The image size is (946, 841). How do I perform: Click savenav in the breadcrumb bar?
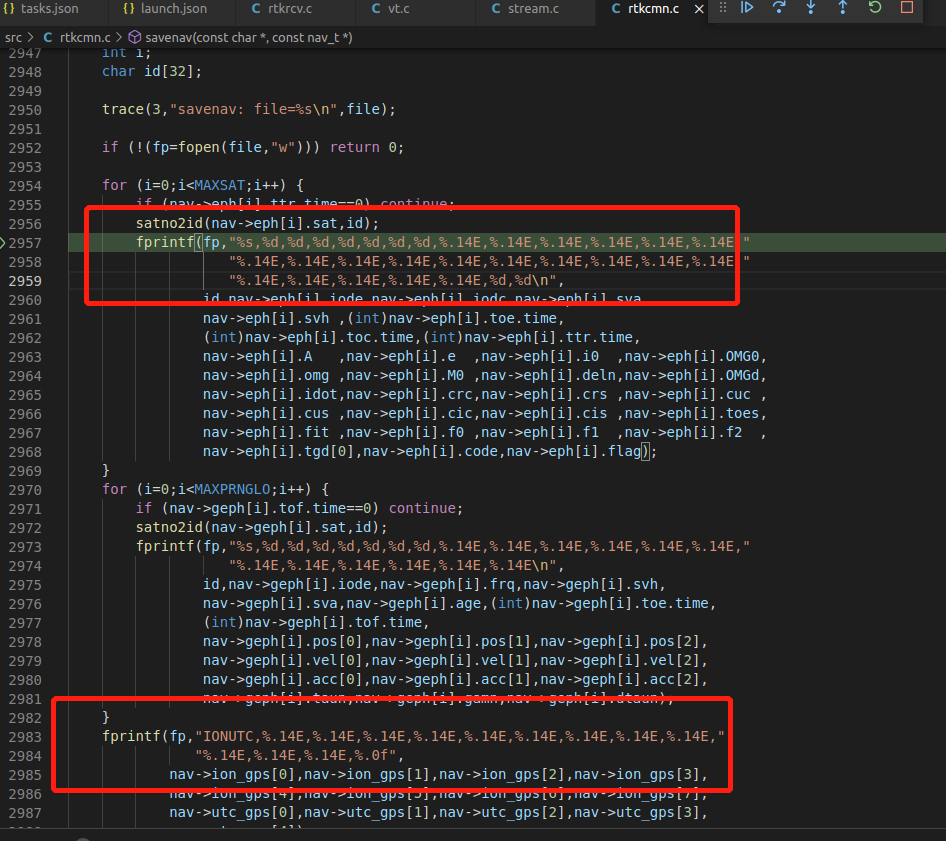[170, 38]
